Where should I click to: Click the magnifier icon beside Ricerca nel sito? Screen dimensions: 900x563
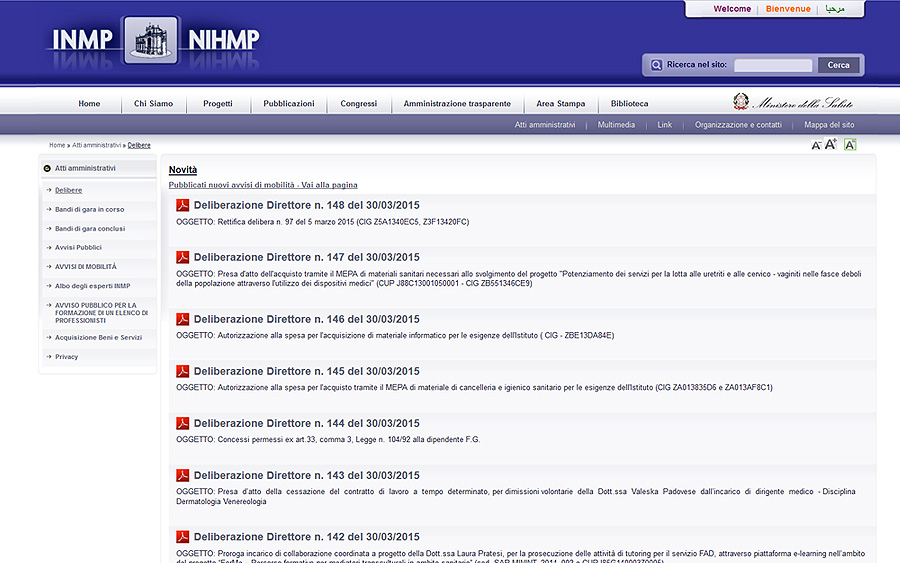coord(656,65)
